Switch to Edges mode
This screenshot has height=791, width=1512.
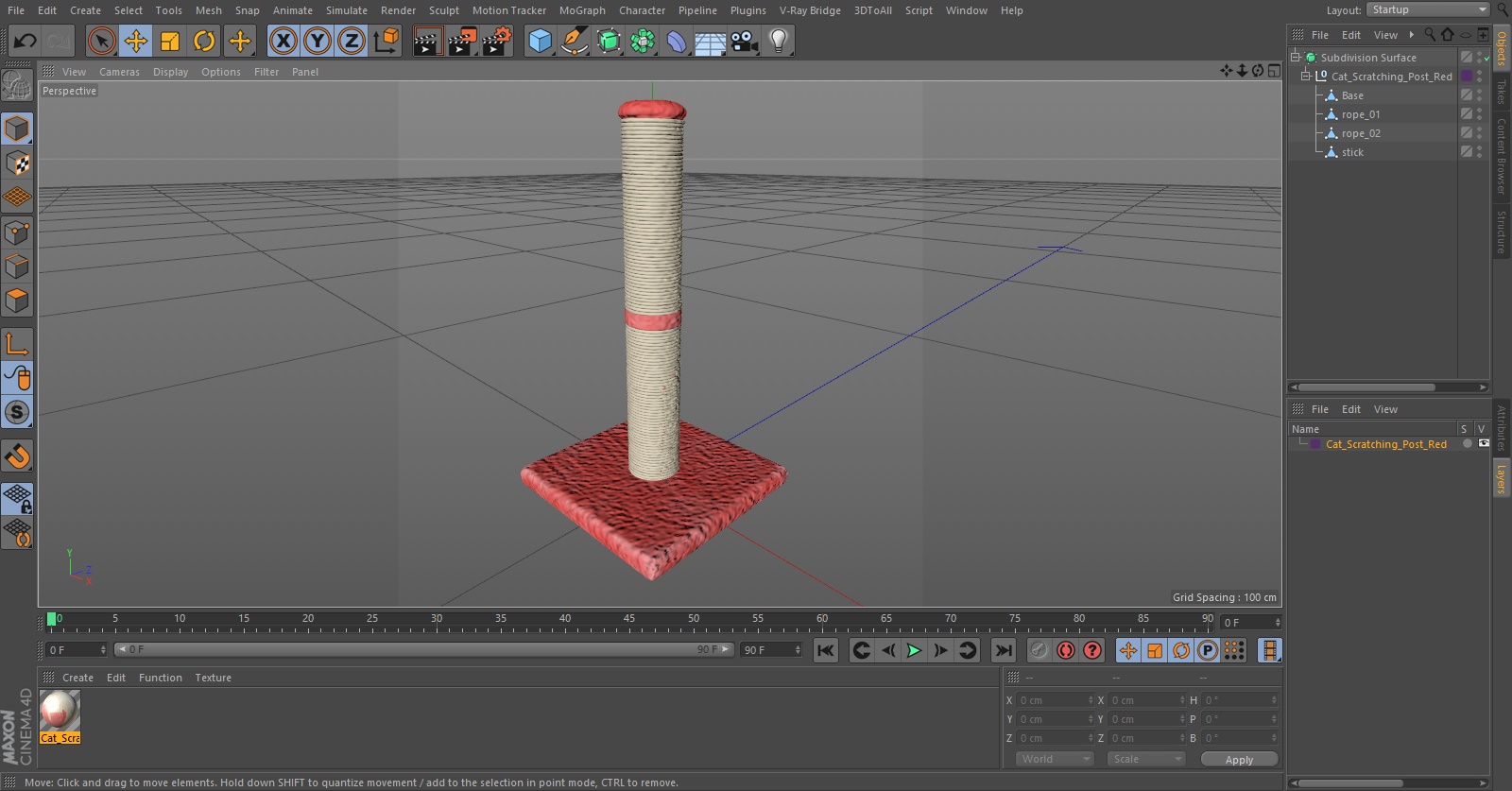click(17, 267)
